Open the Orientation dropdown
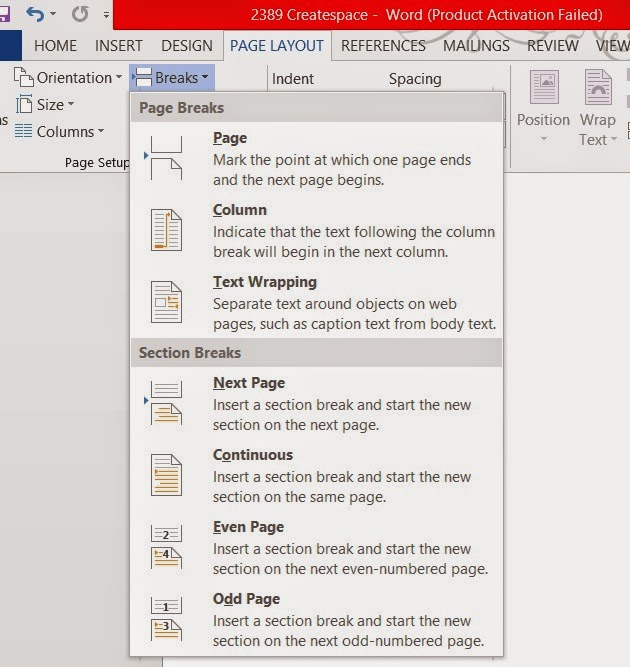Image resolution: width=630 pixels, height=667 pixels. [68, 78]
